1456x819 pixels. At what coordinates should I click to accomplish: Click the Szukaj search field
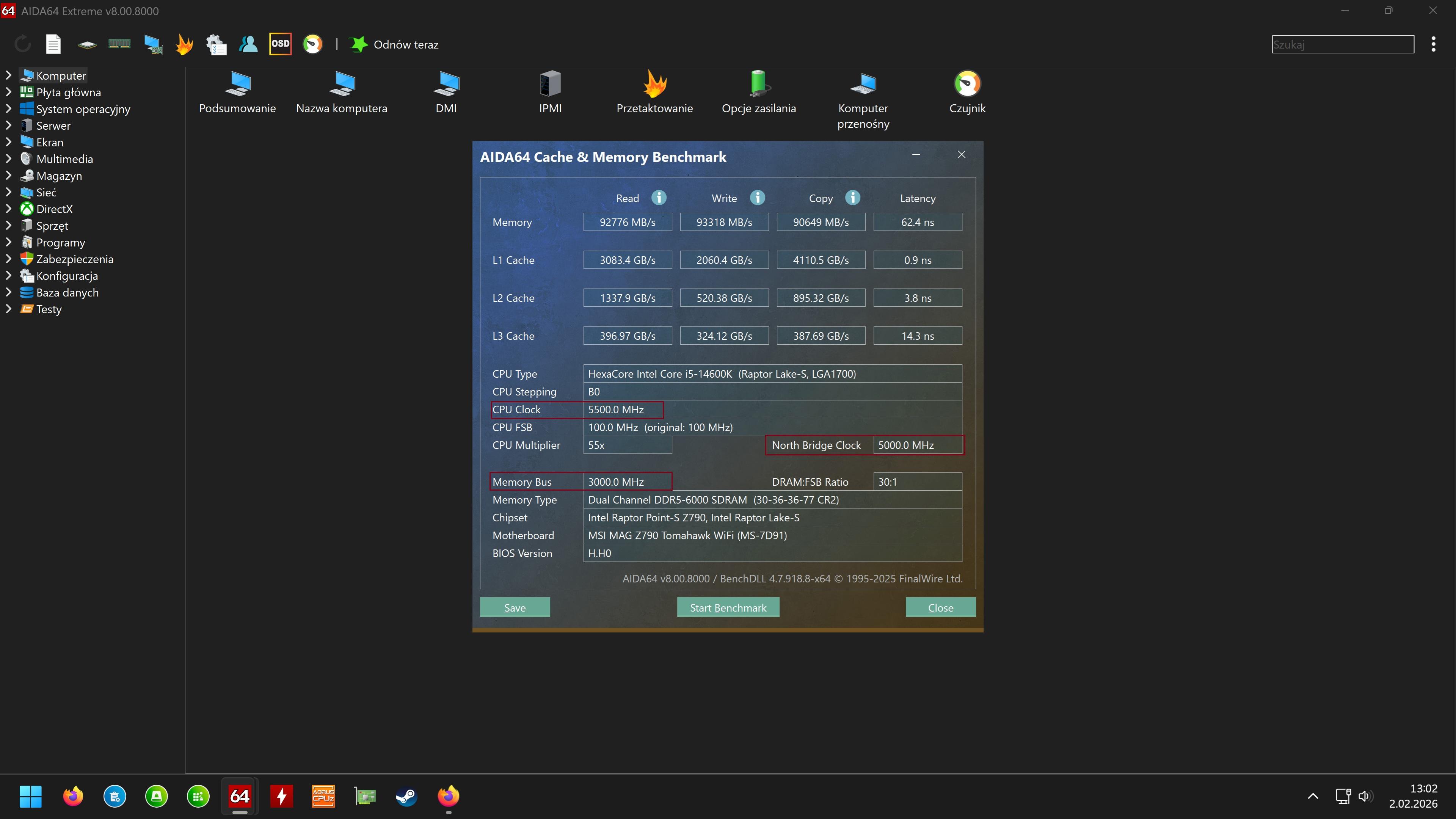(x=1342, y=44)
